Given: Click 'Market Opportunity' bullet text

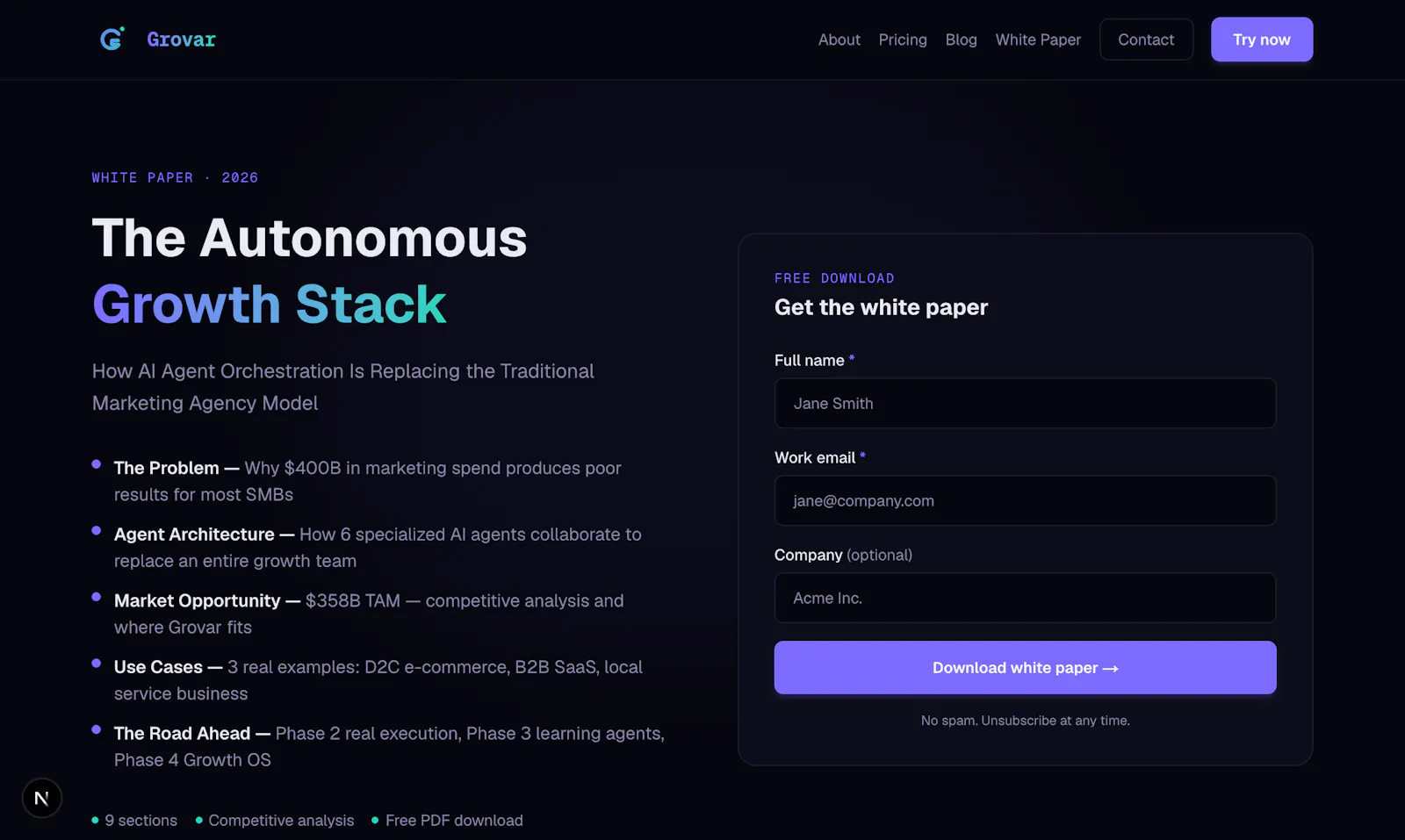Looking at the screenshot, I should pyautogui.click(x=197, y=600).
